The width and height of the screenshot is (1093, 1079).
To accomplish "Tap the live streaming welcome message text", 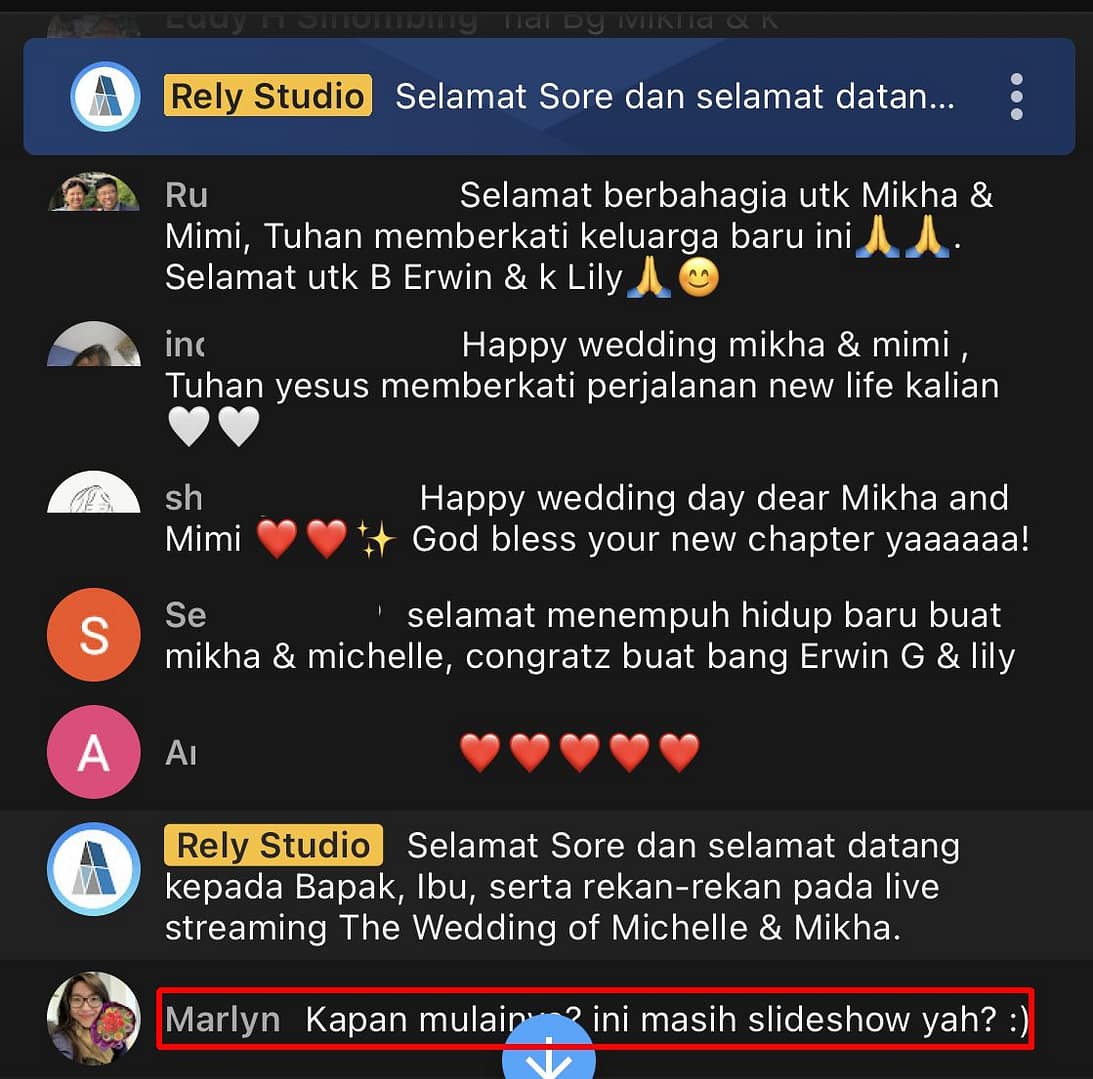I will [x=562, y=886].
